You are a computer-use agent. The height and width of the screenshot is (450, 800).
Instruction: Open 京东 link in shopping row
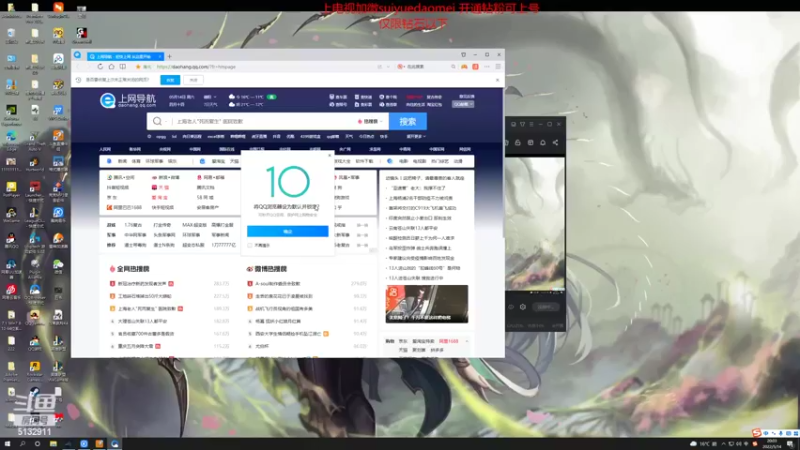pyautogui.click(x=403, y=341)
